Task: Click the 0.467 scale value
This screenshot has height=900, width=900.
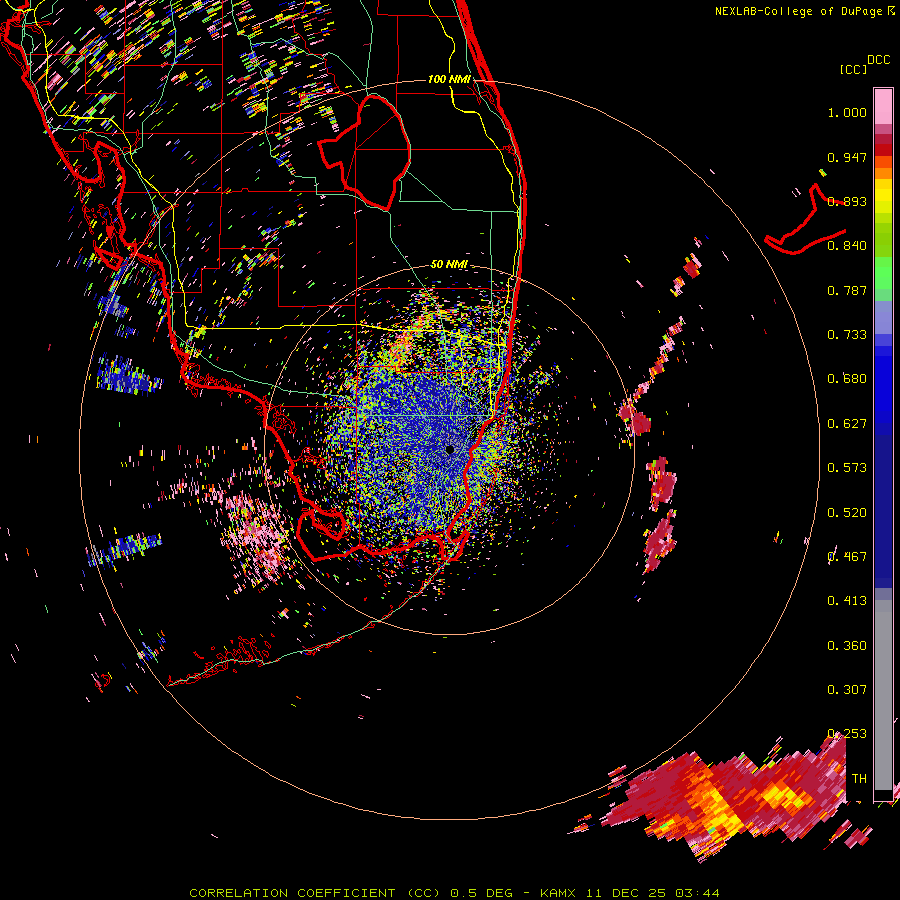Action: coord(847,557)
